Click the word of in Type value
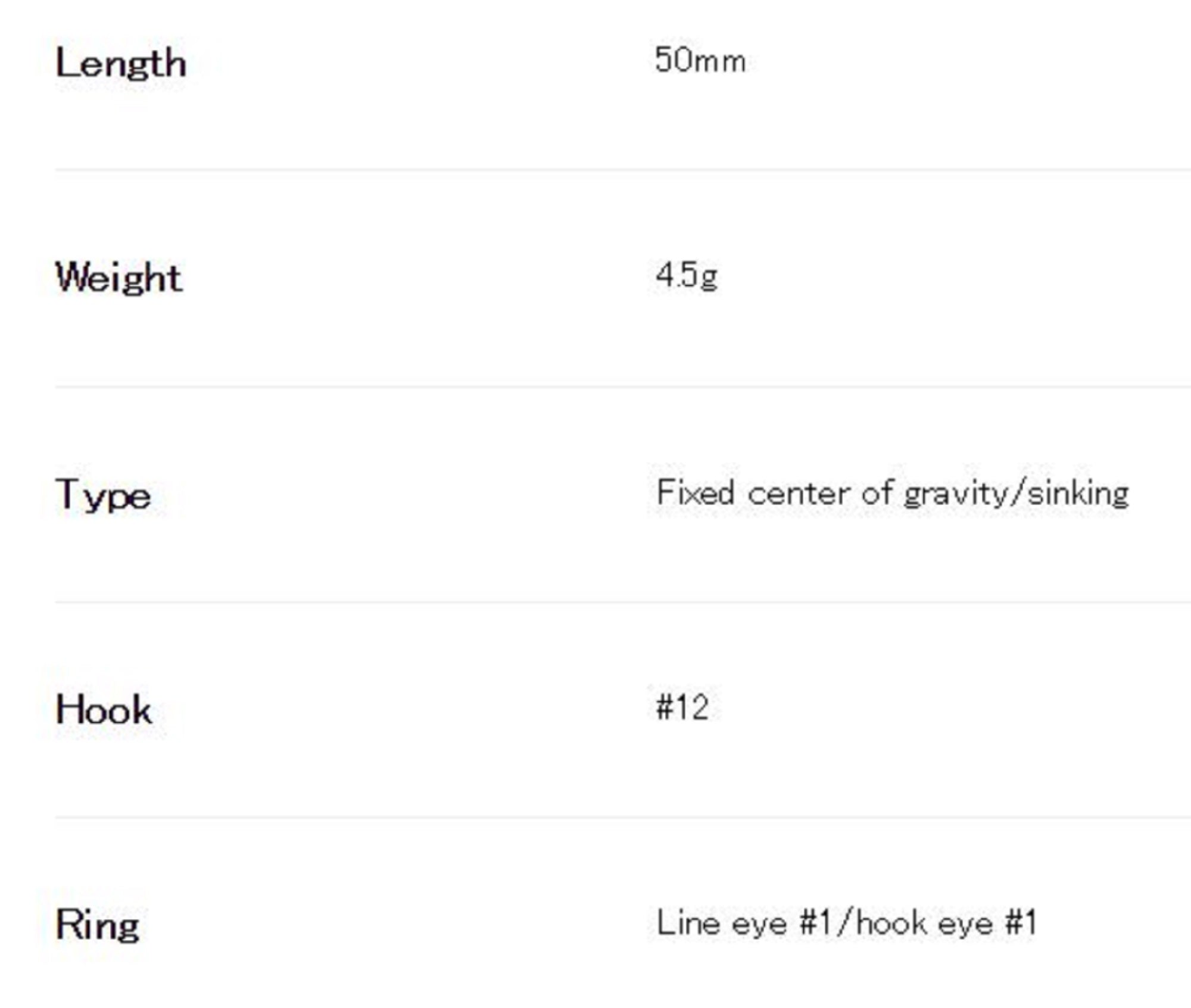 (877, 493)
